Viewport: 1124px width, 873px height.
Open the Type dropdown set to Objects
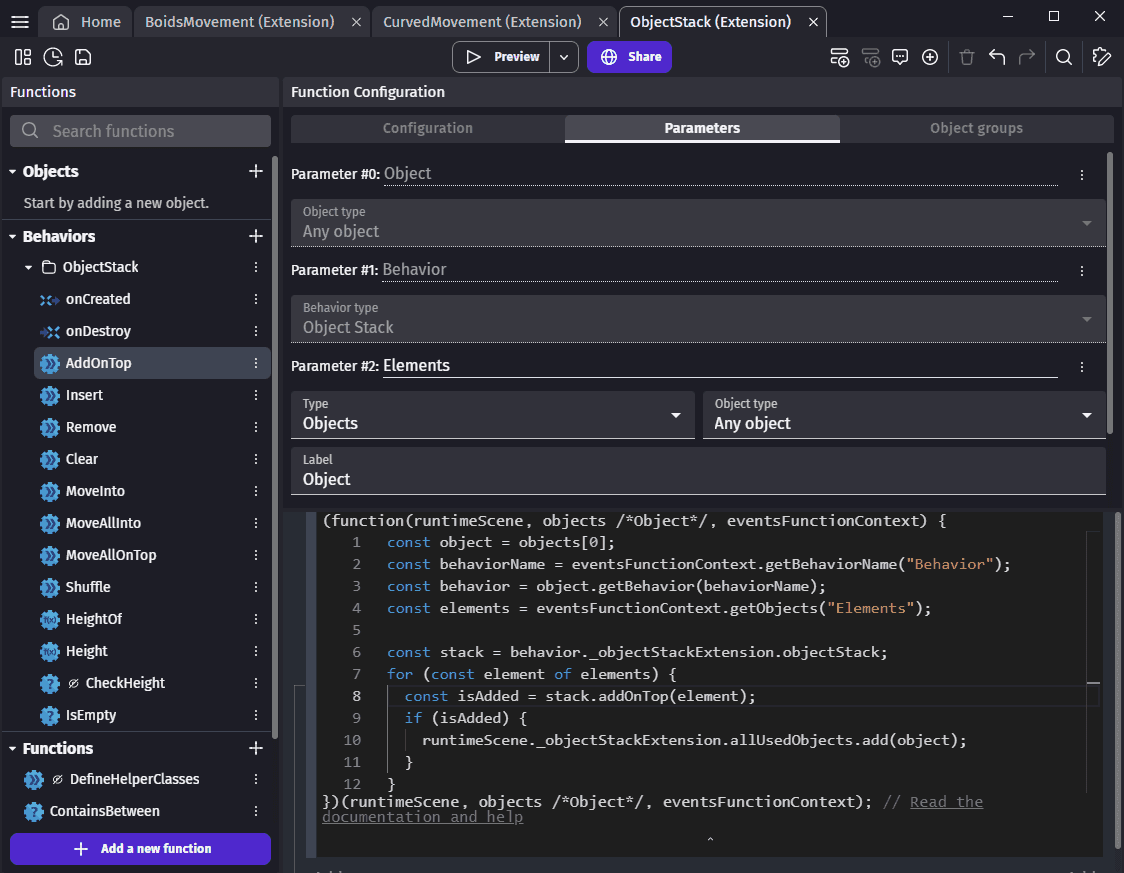coord(493,415)
